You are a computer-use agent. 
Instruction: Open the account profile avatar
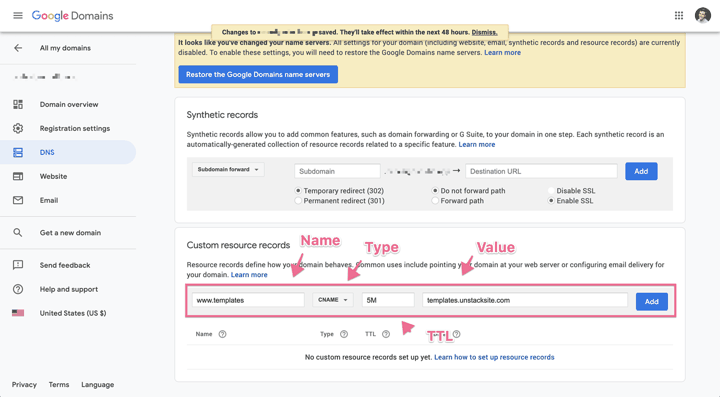tap(703, 15)
